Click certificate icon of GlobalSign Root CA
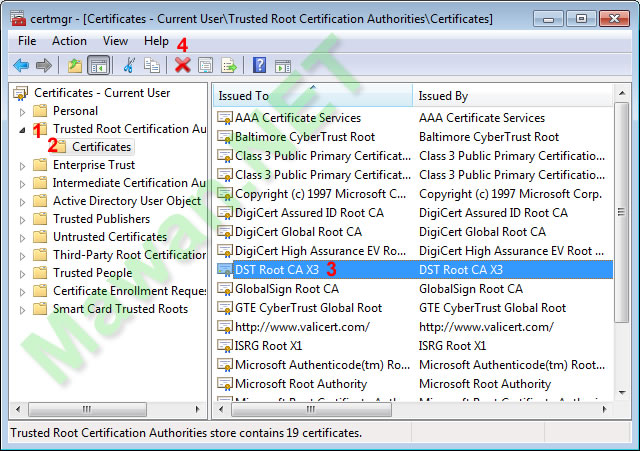Viewport: 640px width, 451px height. point(225,289)
